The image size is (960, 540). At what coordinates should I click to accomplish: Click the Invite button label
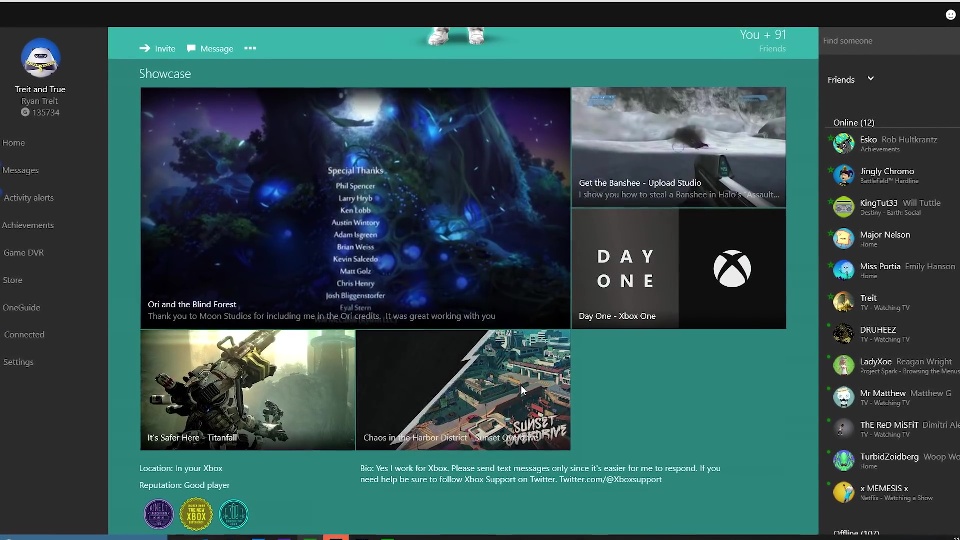[165, 48]
